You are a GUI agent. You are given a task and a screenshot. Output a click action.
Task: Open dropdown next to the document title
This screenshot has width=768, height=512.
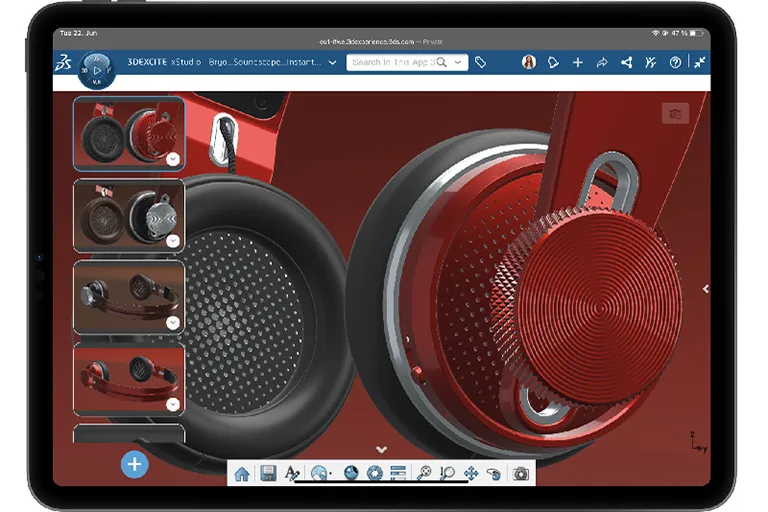[x=332, y=62]
